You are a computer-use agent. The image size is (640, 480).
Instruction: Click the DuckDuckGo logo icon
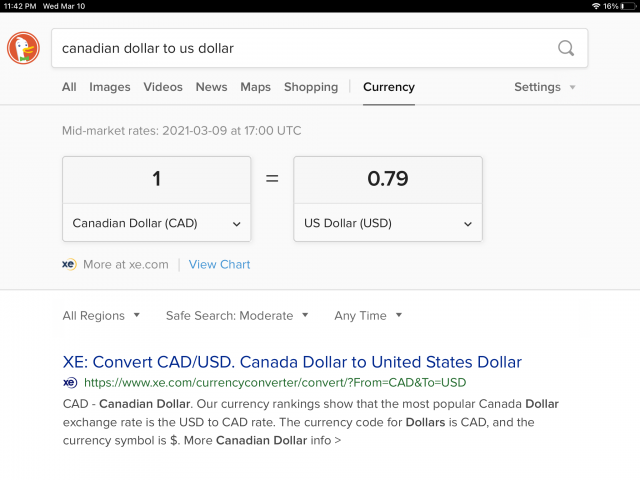click(23, 48)
